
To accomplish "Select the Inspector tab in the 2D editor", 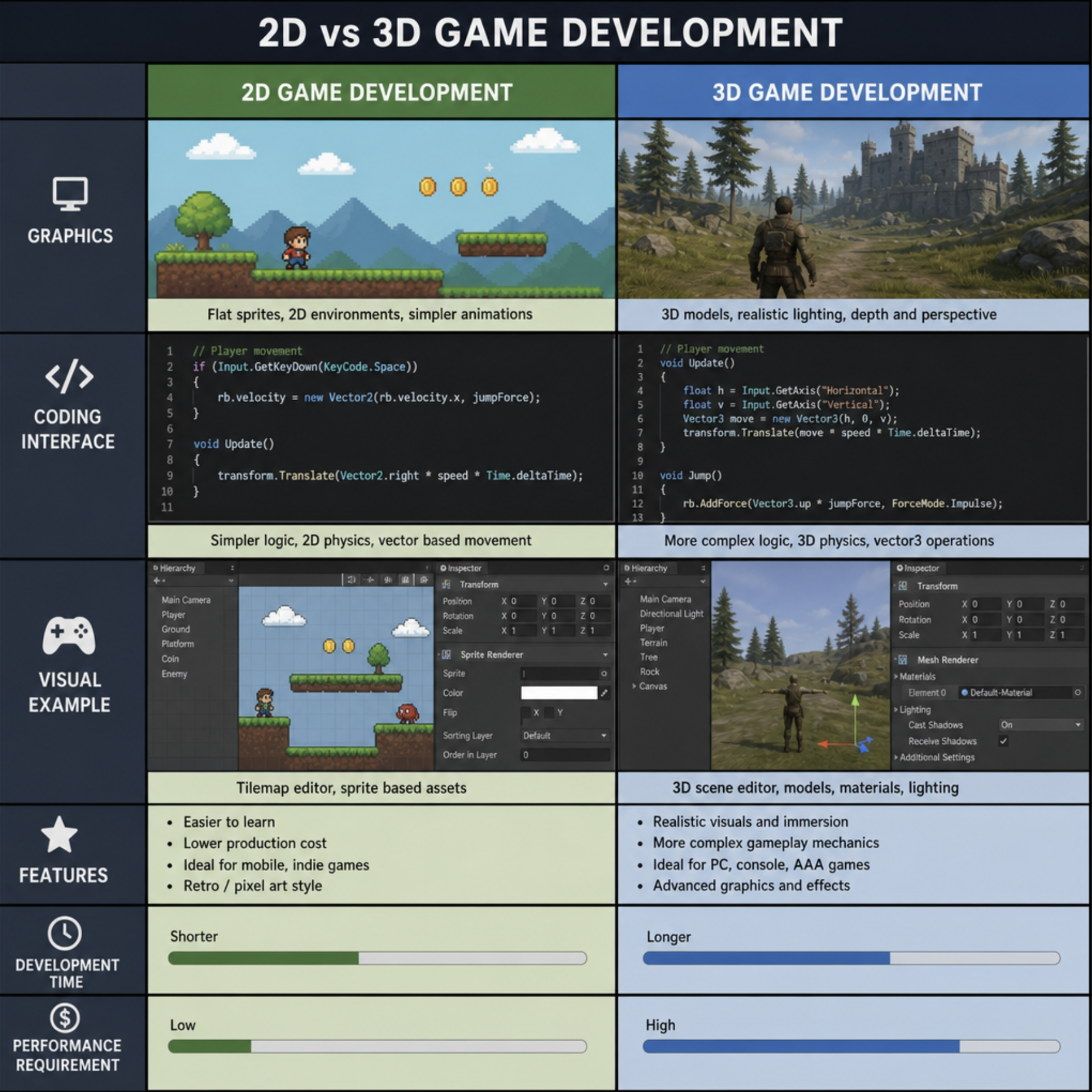I will pyautogui.click(x=460, y=568).
